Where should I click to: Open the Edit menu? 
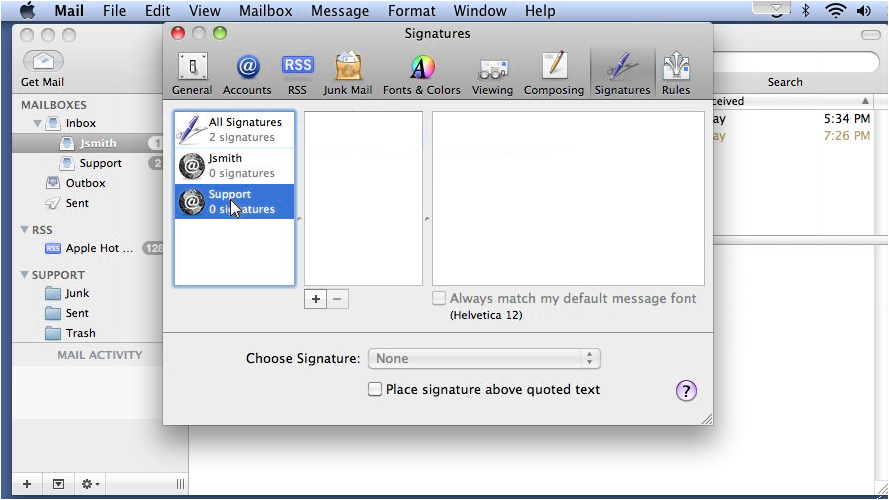tap(157, 10)
